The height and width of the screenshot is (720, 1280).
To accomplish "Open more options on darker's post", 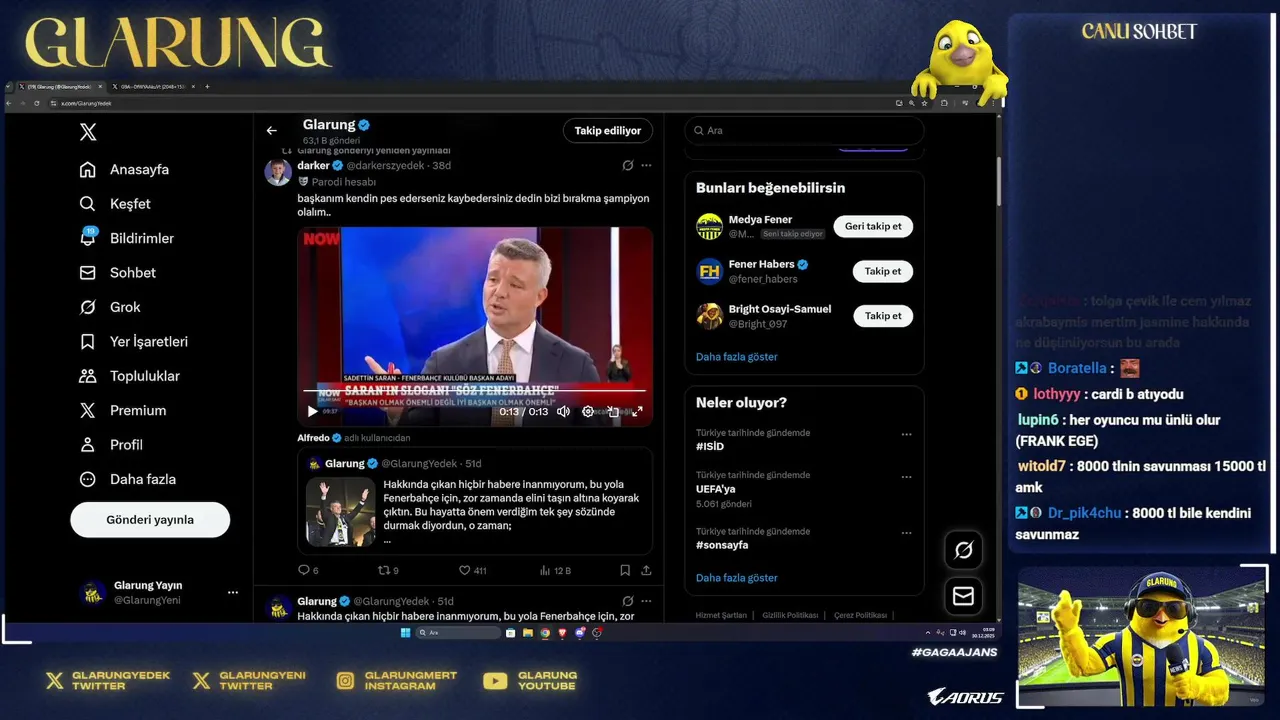I will [646, 165].
